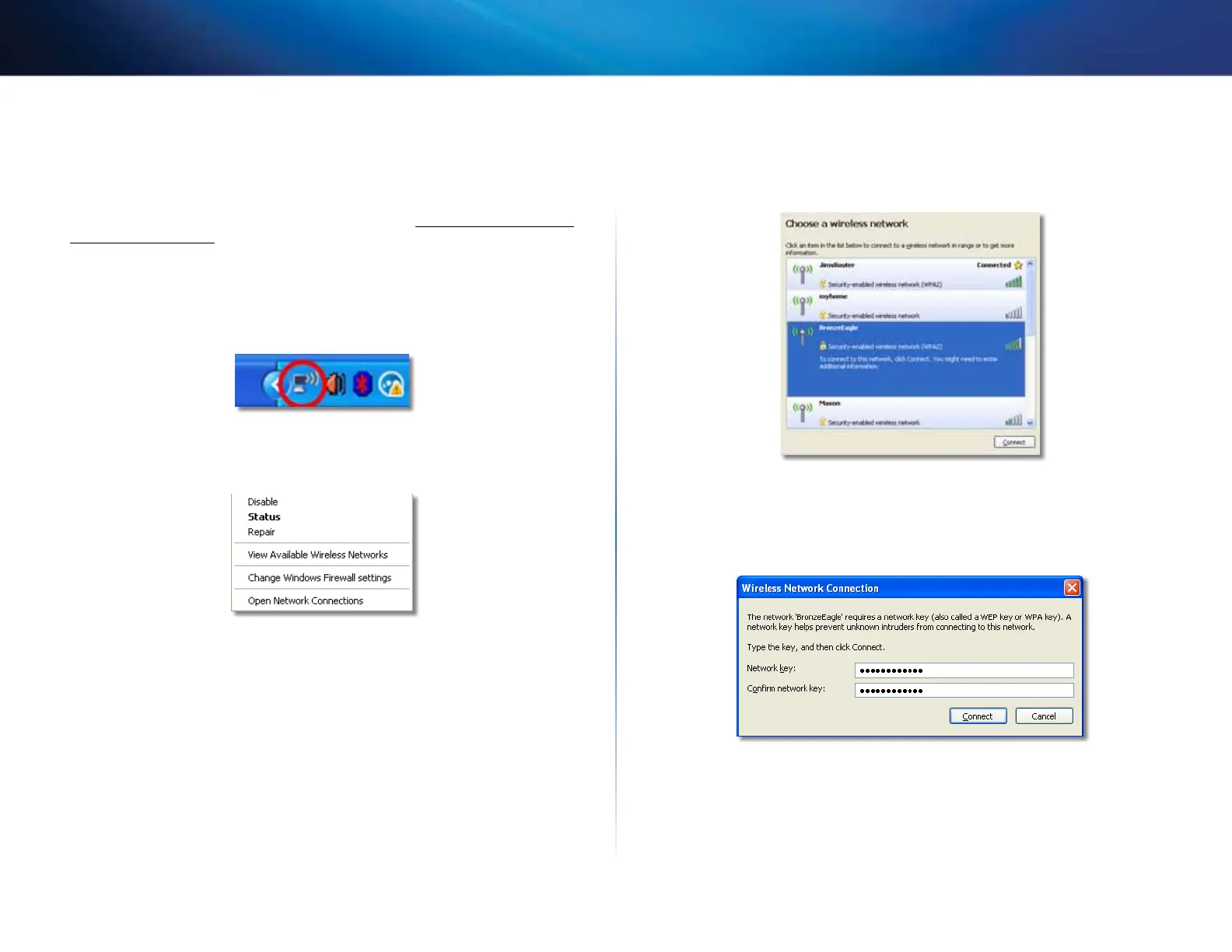Click the star icon next to Connected
1232x952 pixels.
pos(1018,265)
